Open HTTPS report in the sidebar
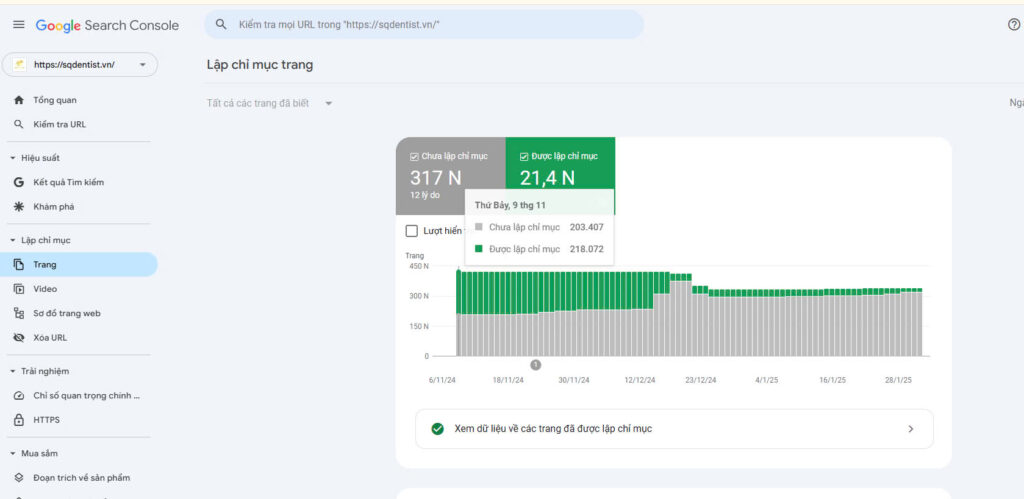The width and height of the screenshot is (1024, 499). point(46,420)
